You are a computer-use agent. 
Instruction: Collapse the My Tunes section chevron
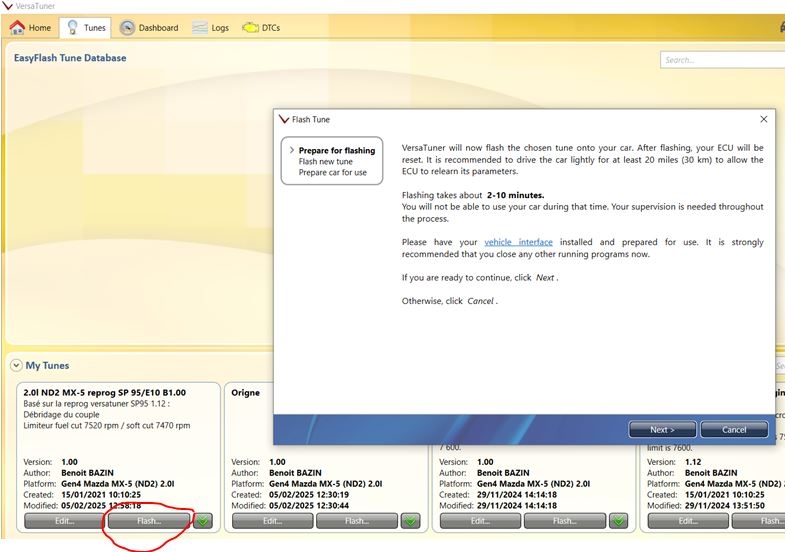(16, 365)
